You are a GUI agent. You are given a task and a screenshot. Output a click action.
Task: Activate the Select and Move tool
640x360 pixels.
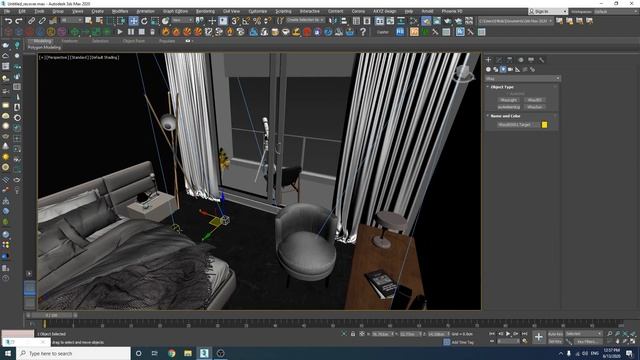pyautogui.click(x=133, y=20)
